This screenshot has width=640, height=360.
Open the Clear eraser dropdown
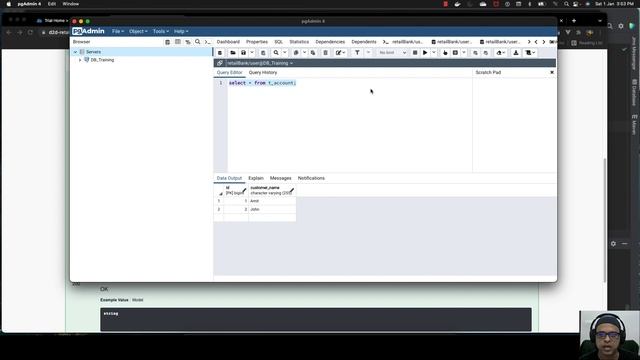pos(501,53)
